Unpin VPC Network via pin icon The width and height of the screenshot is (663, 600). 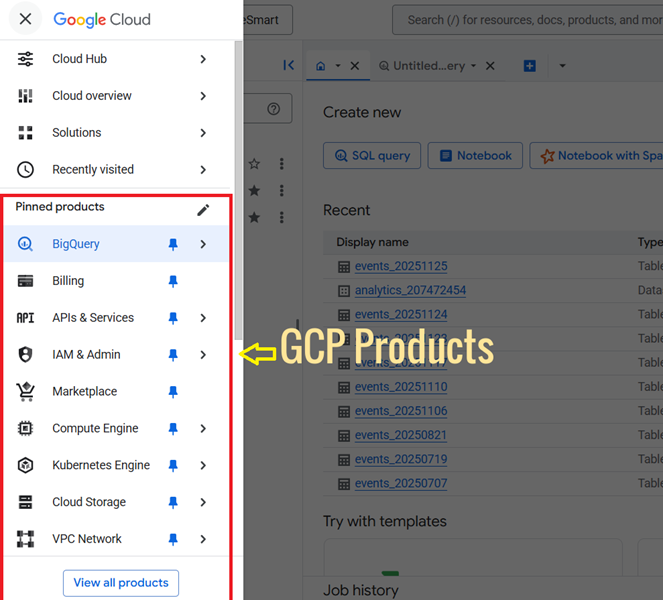[x=173, y=539]
